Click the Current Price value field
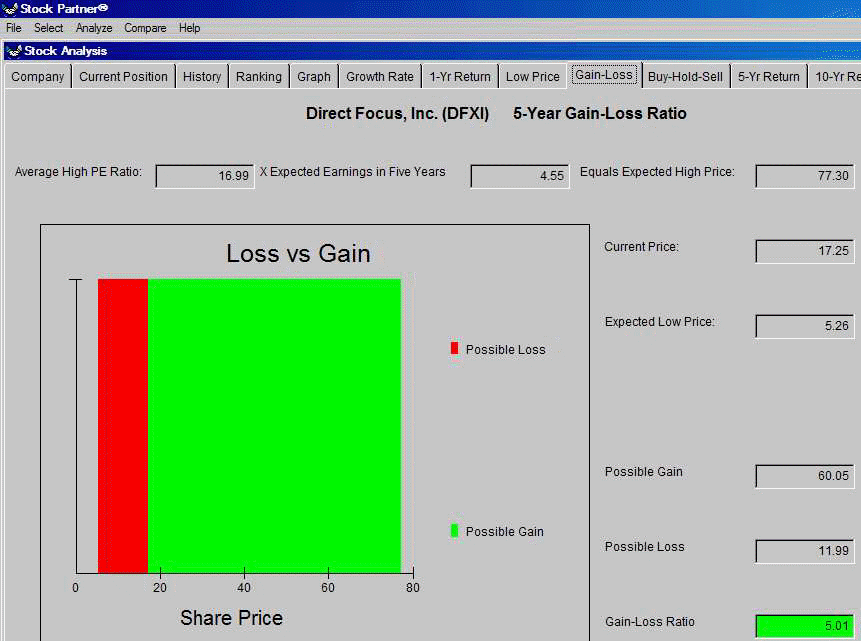The width and height of the screenshot is (861, 641). (x=805, y=251)
